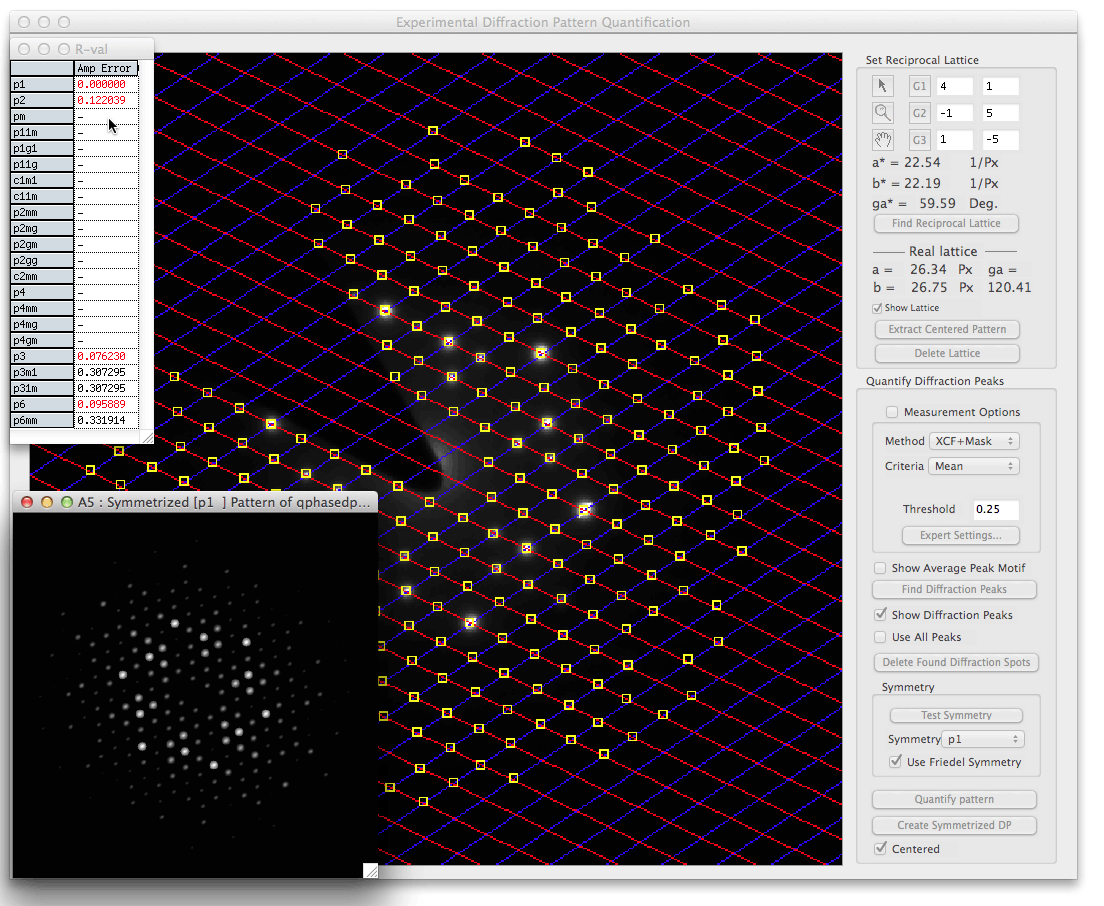Image resolution: width=1104 pixels, height=906 pixels.
Task: Toggle Show Diffraction Peaks checkbox
Action: tap(880, 615)
